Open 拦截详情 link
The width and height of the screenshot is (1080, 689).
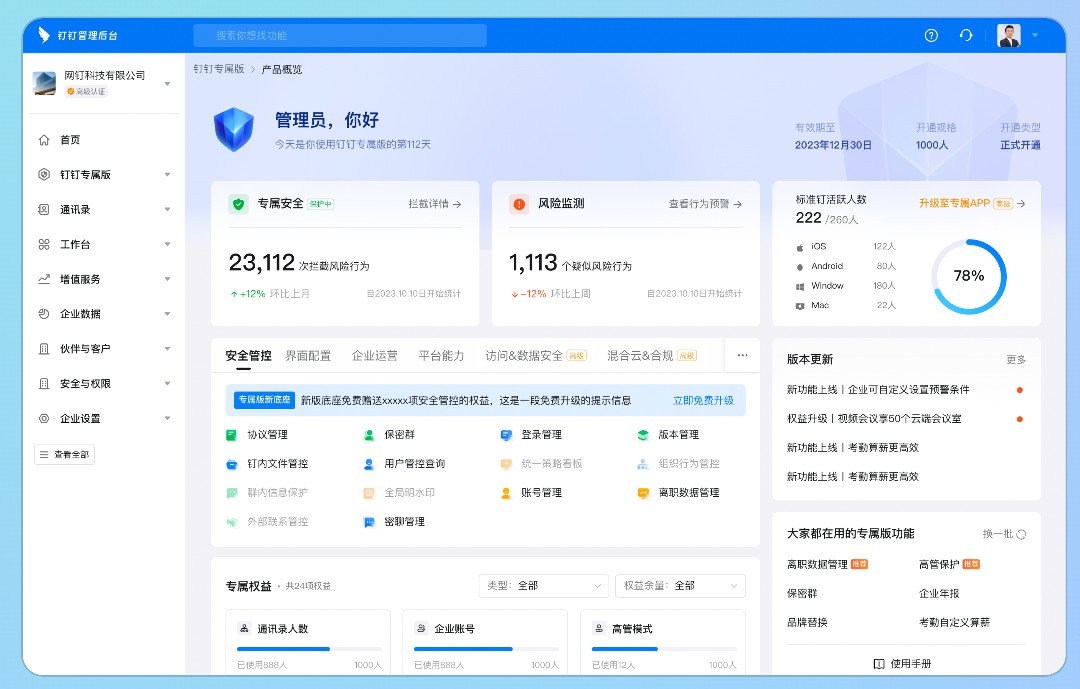pyautogui.click(x=435, y=204)
